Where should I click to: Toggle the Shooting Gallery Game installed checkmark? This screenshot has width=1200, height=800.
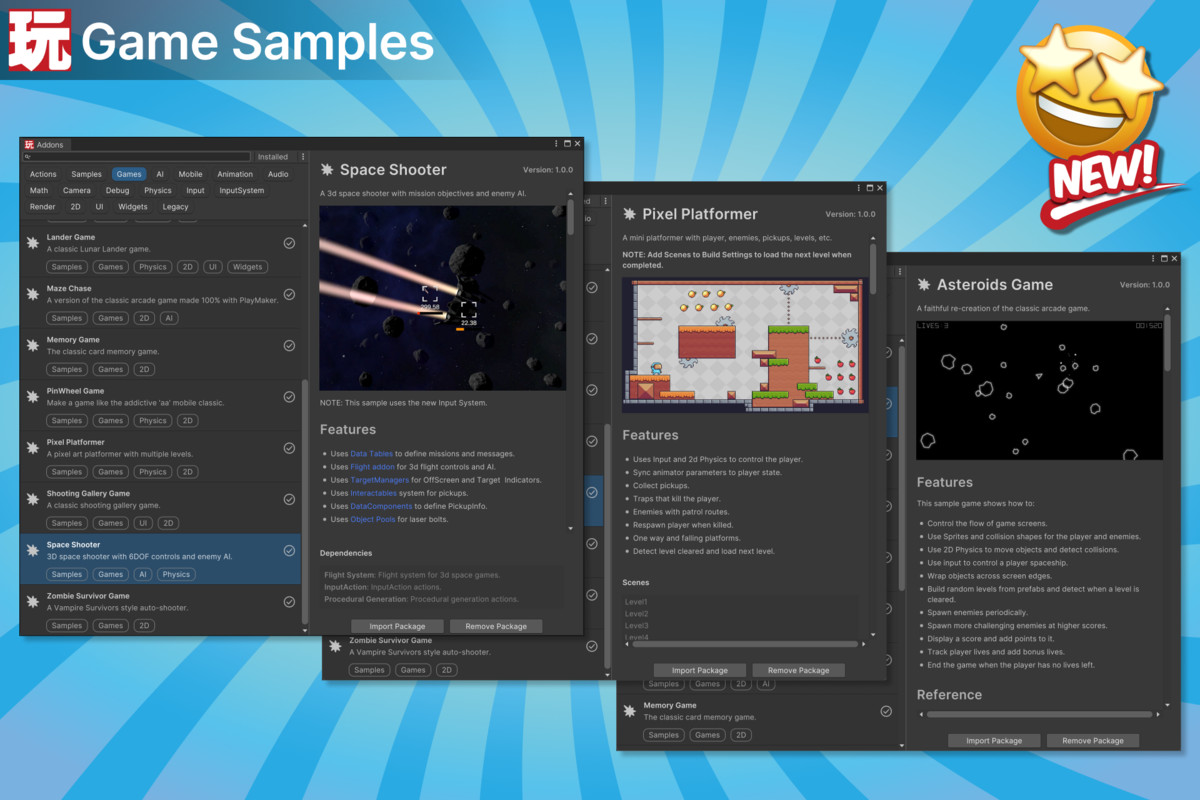click(x=289, y=499)
